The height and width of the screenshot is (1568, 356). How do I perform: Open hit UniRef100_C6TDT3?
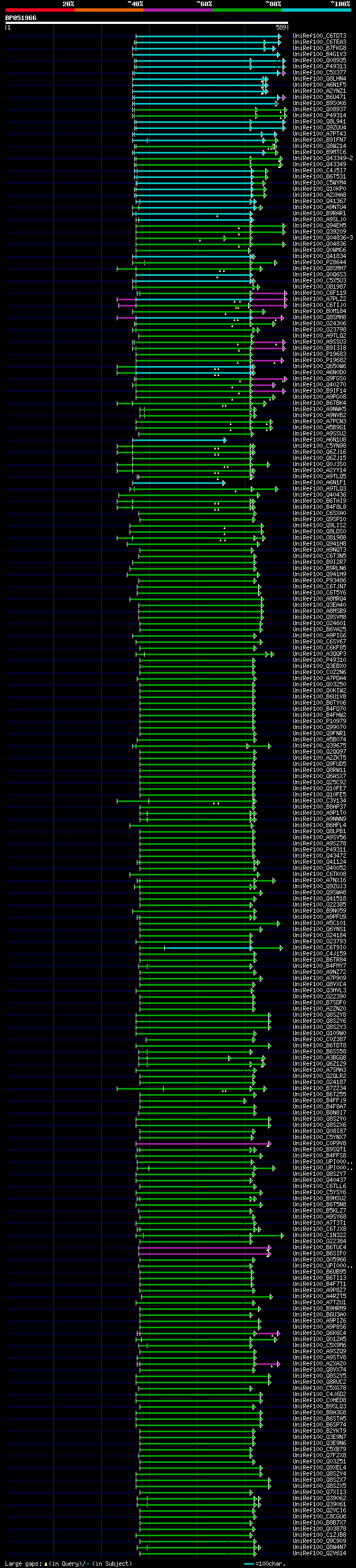pyautogui.click(x=319, y=36)
